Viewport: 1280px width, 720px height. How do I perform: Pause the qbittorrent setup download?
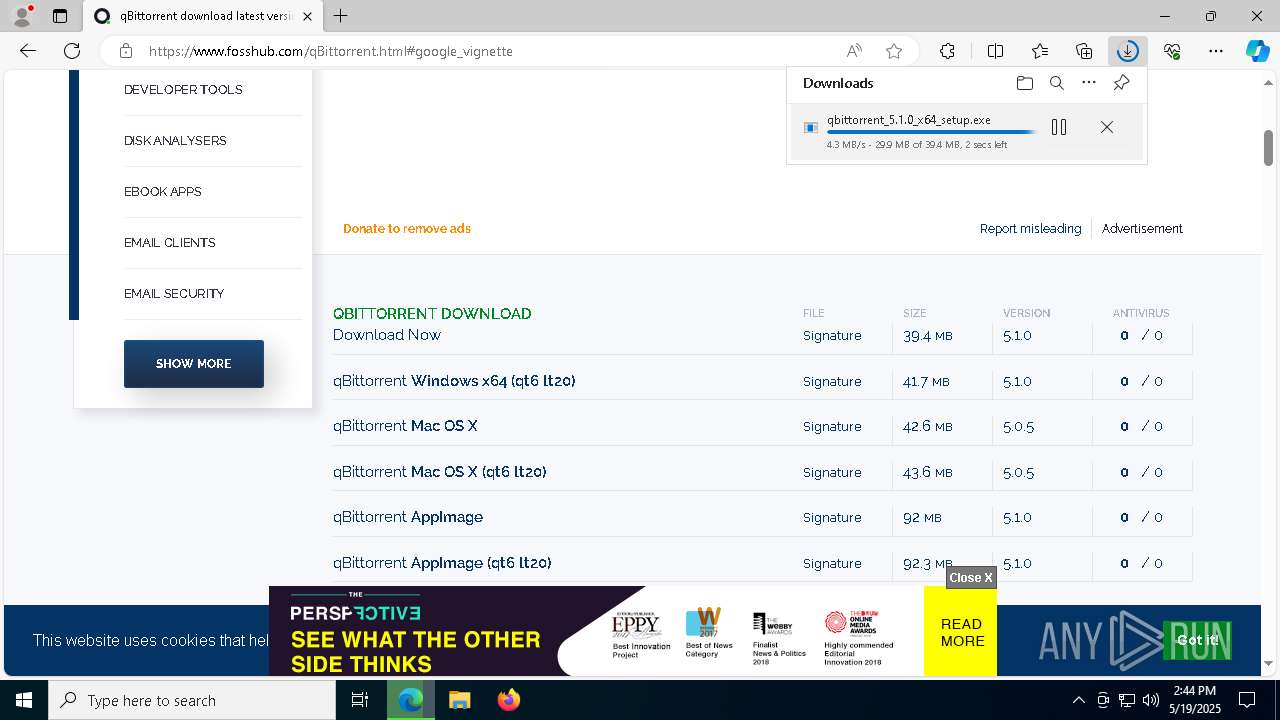pos(1059,127)
